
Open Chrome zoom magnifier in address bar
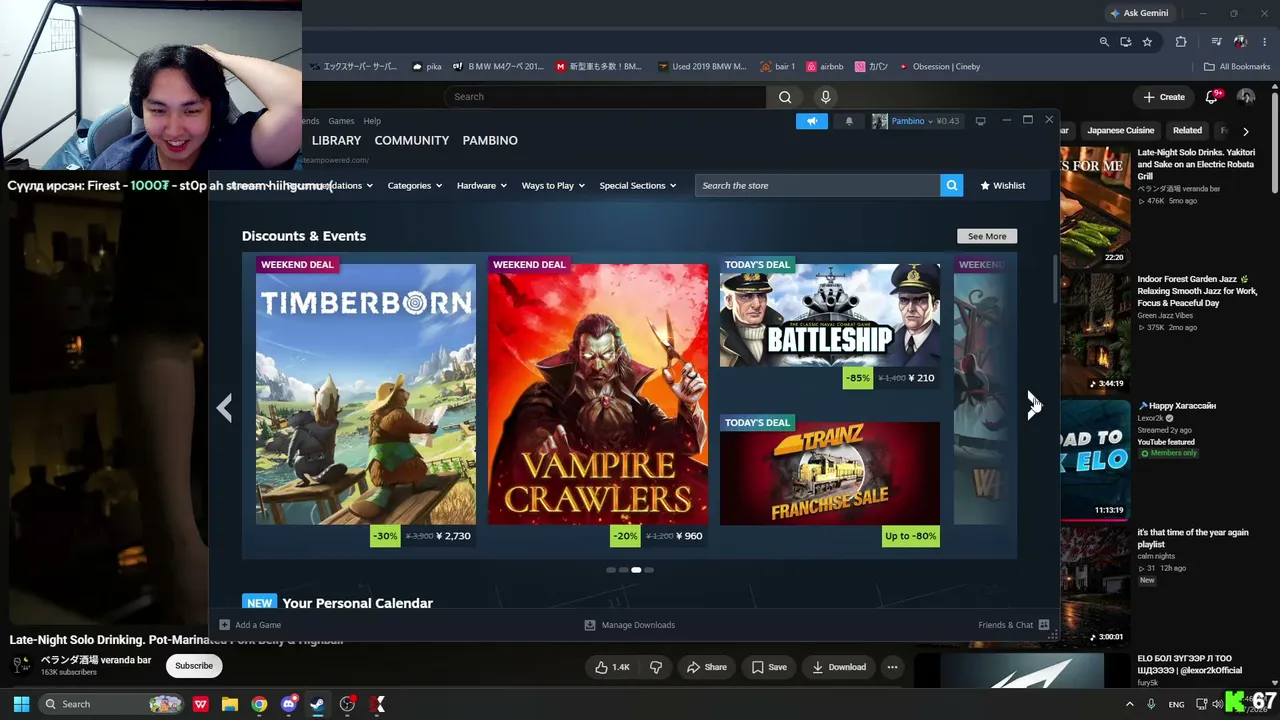[1104, 42]
